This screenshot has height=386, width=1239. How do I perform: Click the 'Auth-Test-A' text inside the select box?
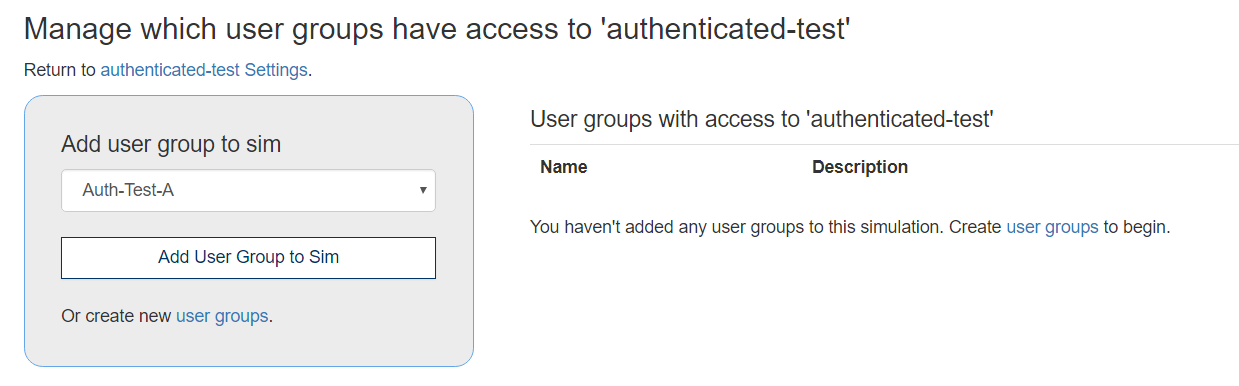128,190
